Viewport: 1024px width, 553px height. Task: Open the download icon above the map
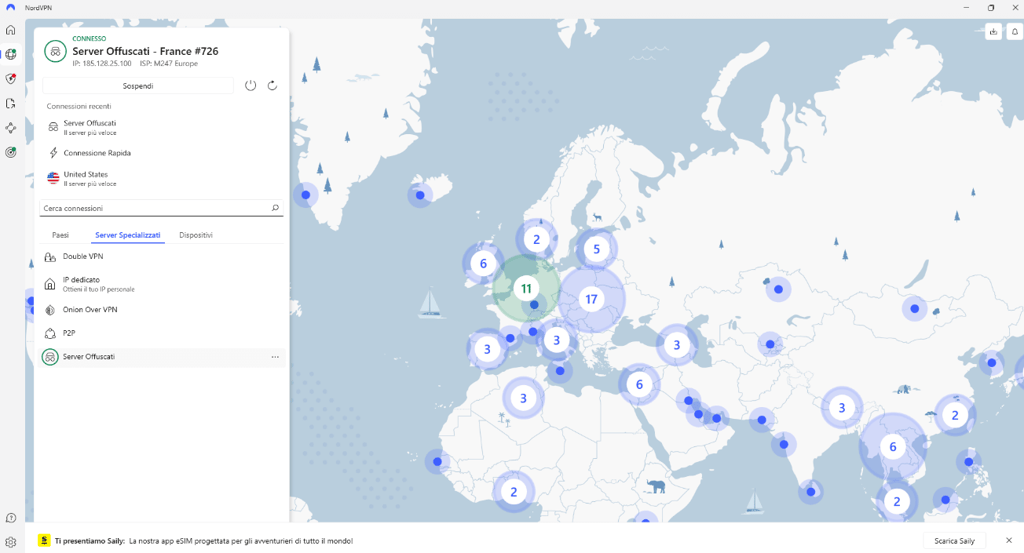point(993,31)
